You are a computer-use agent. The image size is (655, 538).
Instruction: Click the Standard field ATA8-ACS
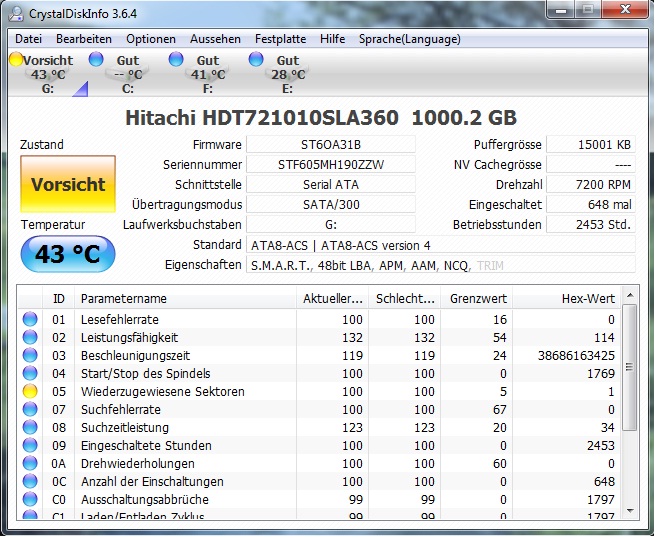tap(441, 245)
